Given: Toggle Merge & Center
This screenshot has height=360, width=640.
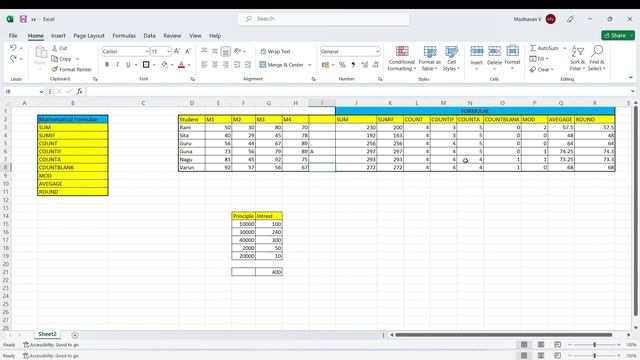Looking at the screenshot, I should tap(282, 64).
